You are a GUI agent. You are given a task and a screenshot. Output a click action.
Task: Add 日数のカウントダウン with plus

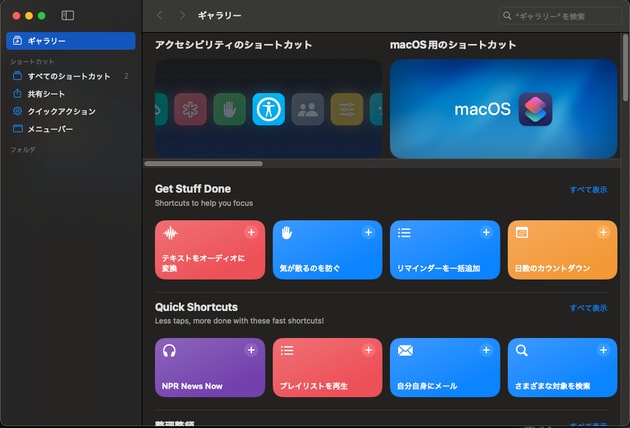pos(603,232)
